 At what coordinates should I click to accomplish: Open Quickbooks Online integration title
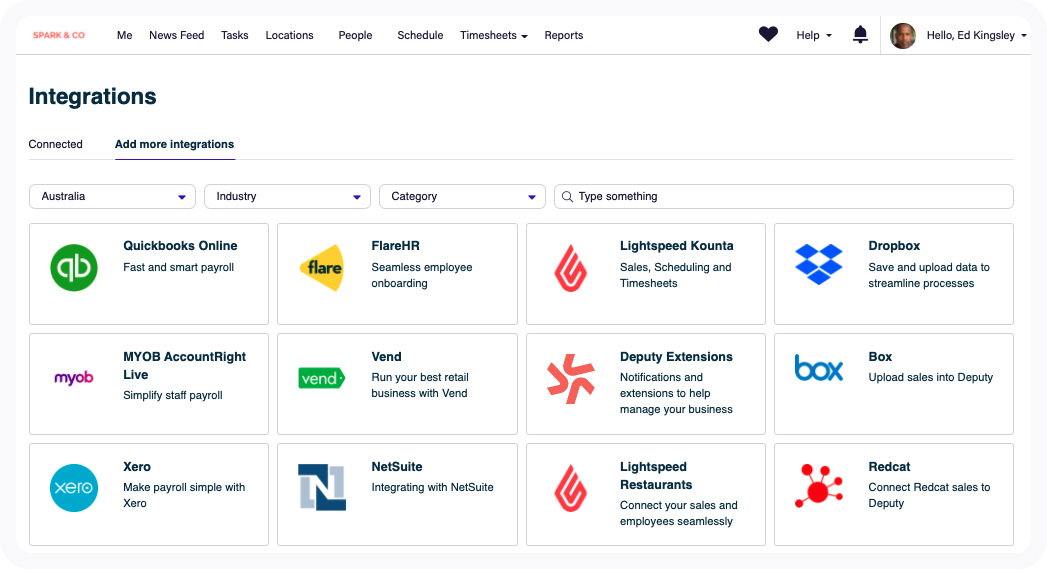pyautogui.click(x=180, y=246)
